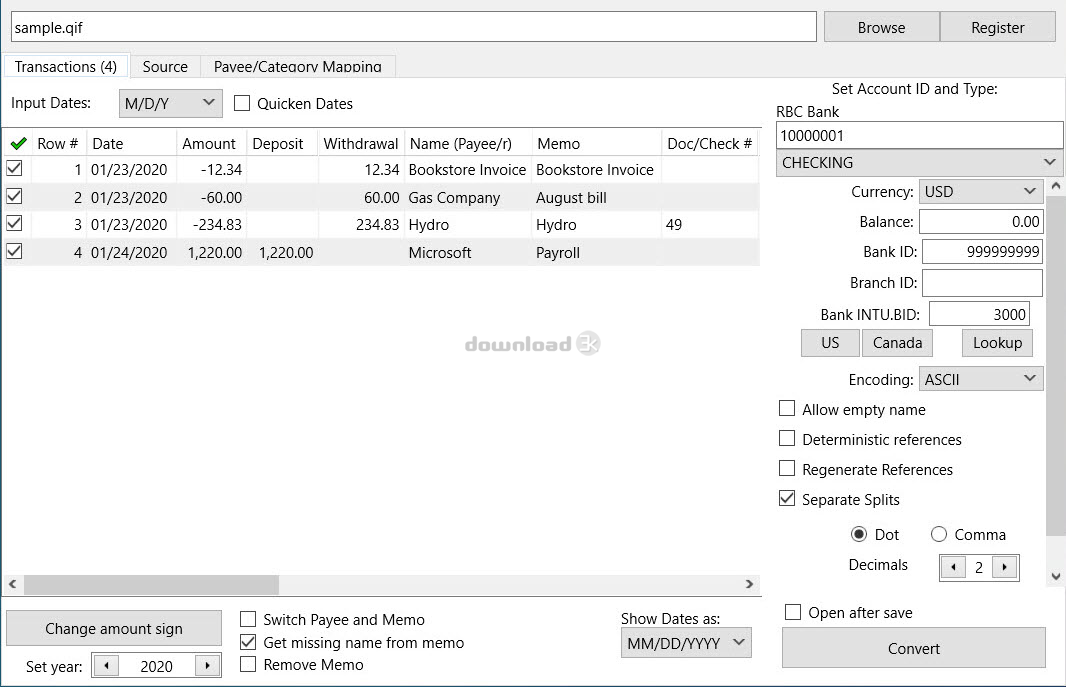Click the Canada bank button
The height and width of the screenshot is (687, 1066).
897,342
